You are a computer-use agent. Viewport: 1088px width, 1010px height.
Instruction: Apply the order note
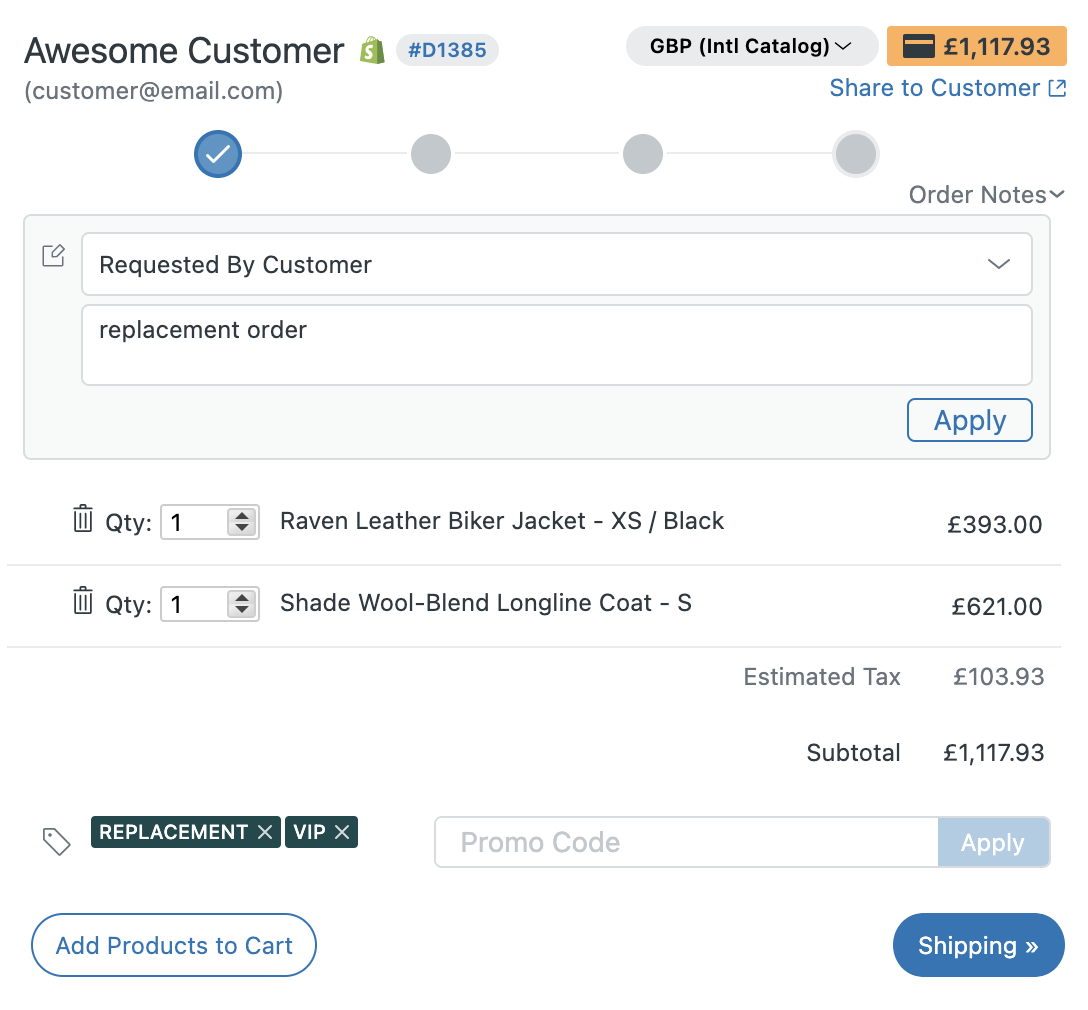(x=969, y=420)
